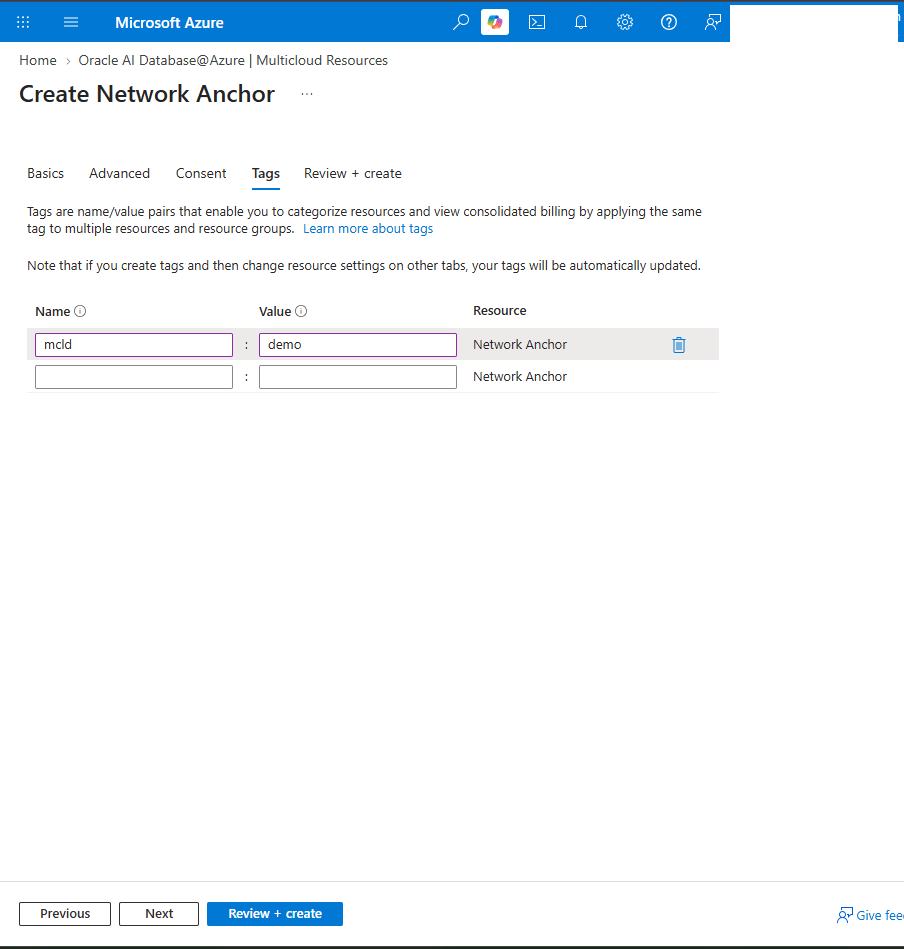Go to Home breadcrumb
The width and height of the screenshot is (904, 949).
tap(38, 61)
